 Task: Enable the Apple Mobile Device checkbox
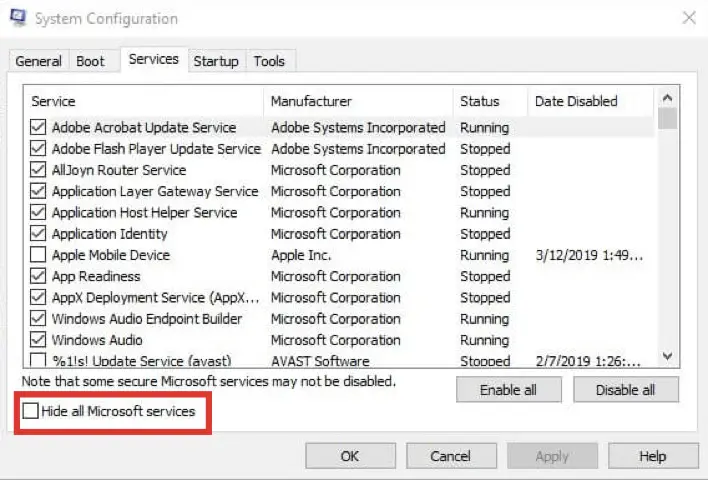tap(38, 255)
